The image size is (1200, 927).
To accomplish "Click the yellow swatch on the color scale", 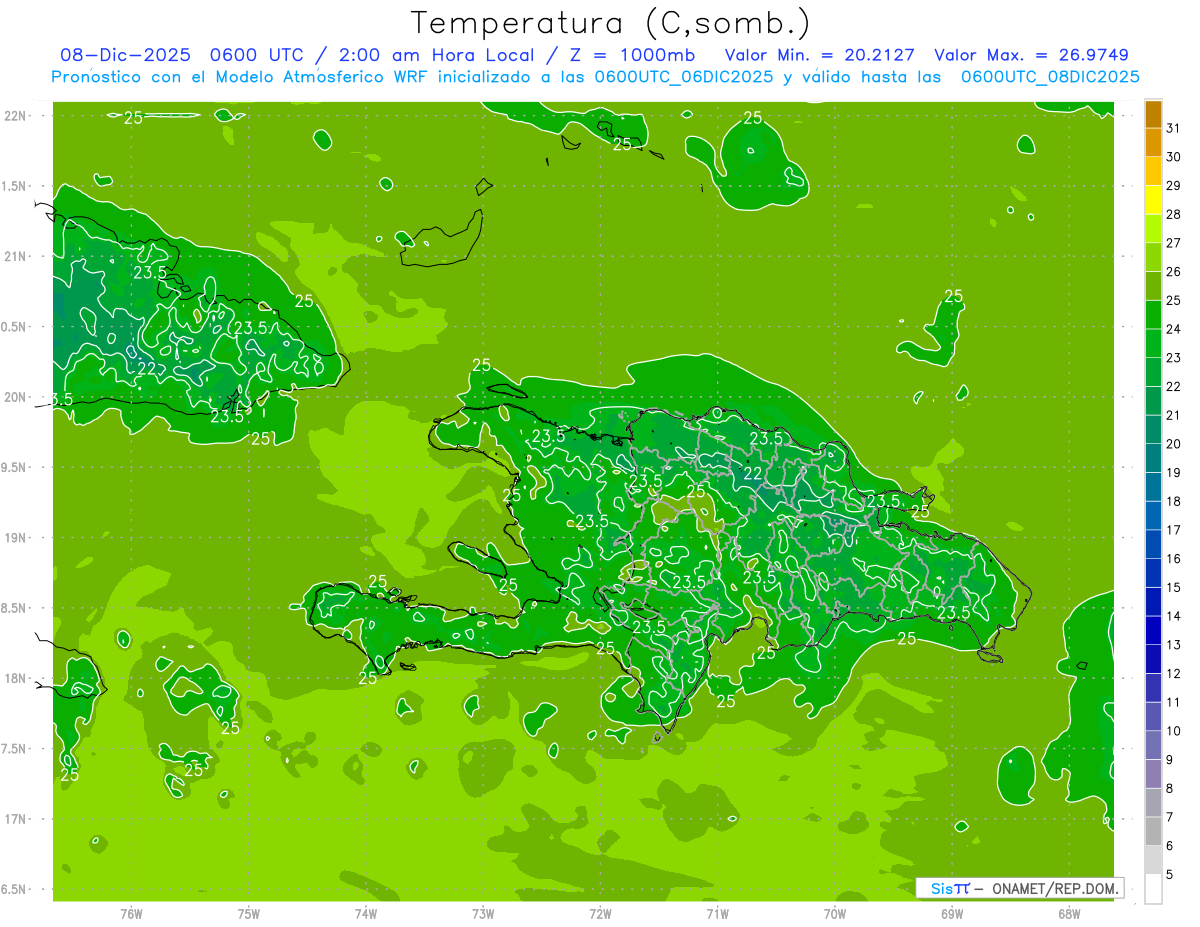I will tap(1153, 214).
